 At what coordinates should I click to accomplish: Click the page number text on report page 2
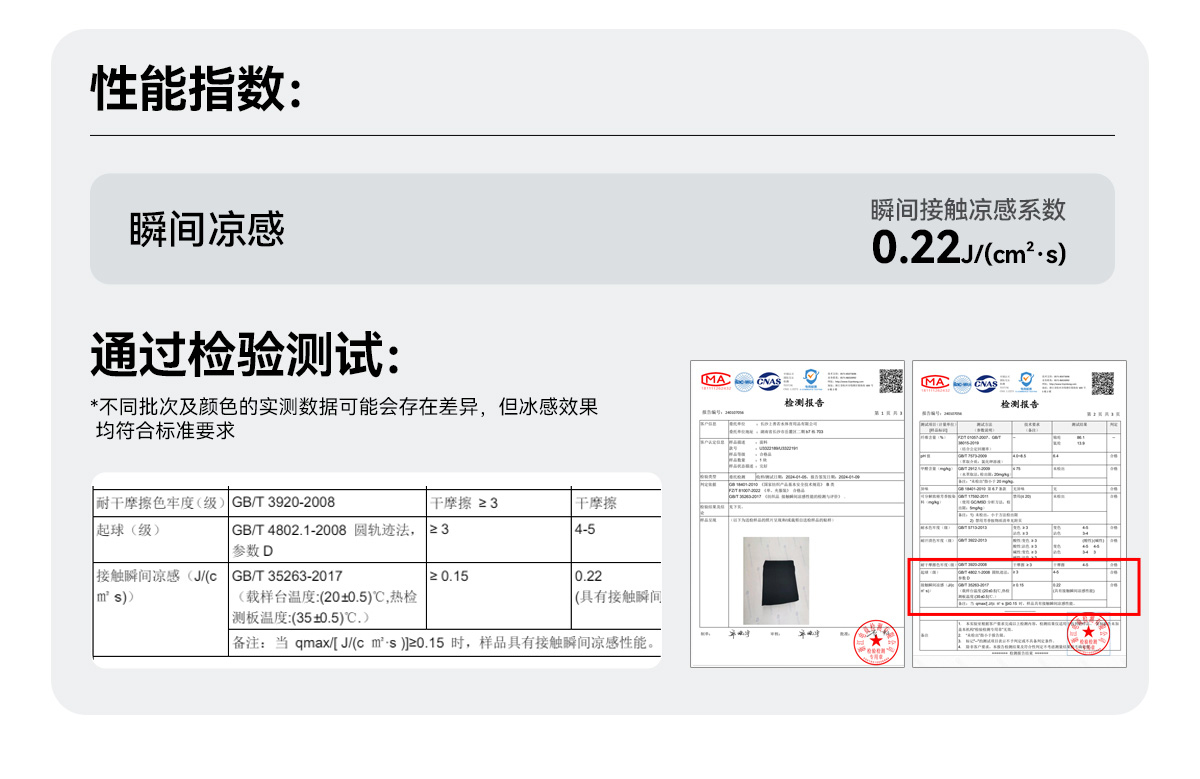[x=1101, y=414]
